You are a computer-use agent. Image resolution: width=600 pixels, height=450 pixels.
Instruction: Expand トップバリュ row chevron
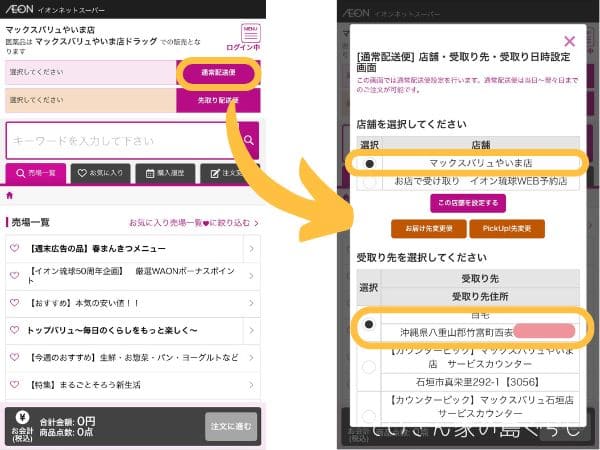point(251,330)
